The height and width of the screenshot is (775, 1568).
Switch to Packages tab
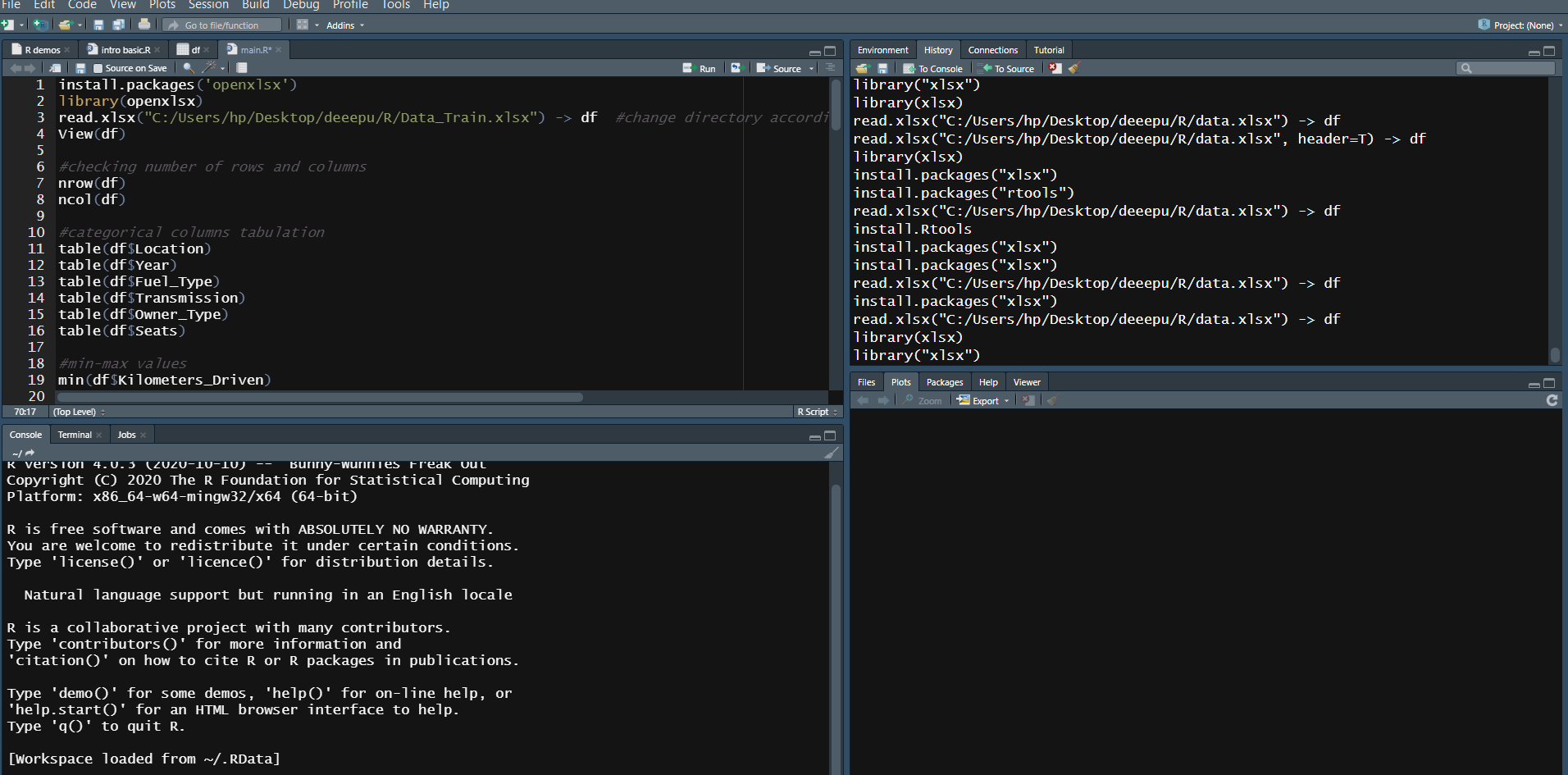coord(945,382)
